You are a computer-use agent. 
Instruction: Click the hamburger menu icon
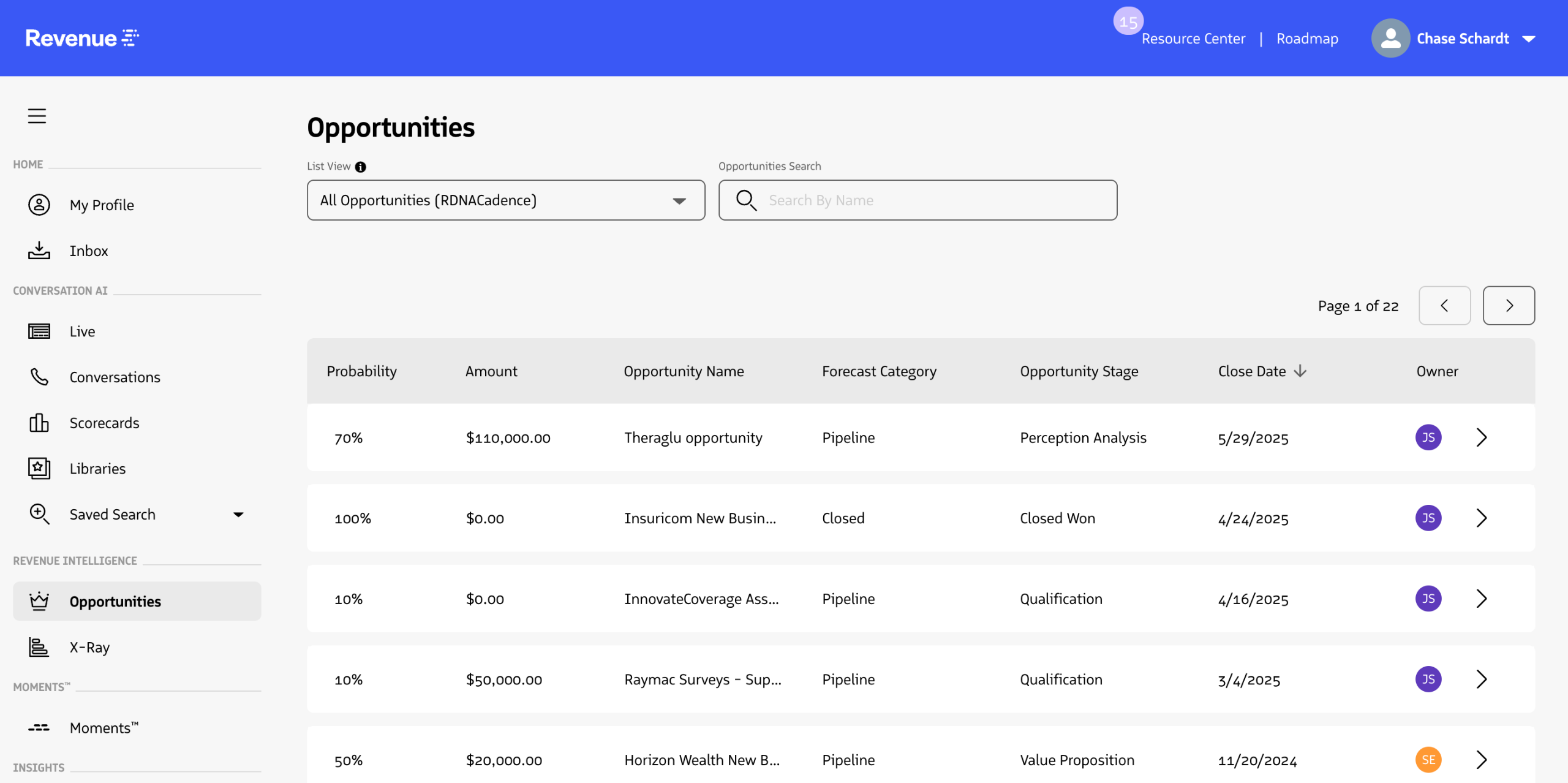pos(37,116)
